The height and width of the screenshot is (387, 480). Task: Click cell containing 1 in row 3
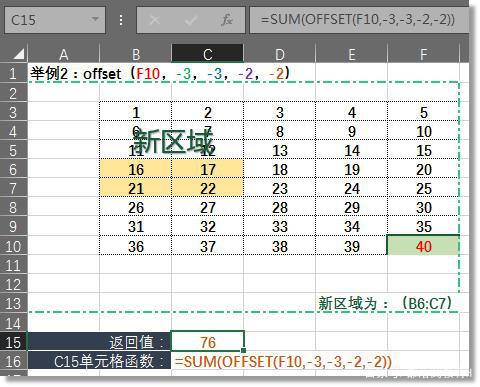[136, 112]
